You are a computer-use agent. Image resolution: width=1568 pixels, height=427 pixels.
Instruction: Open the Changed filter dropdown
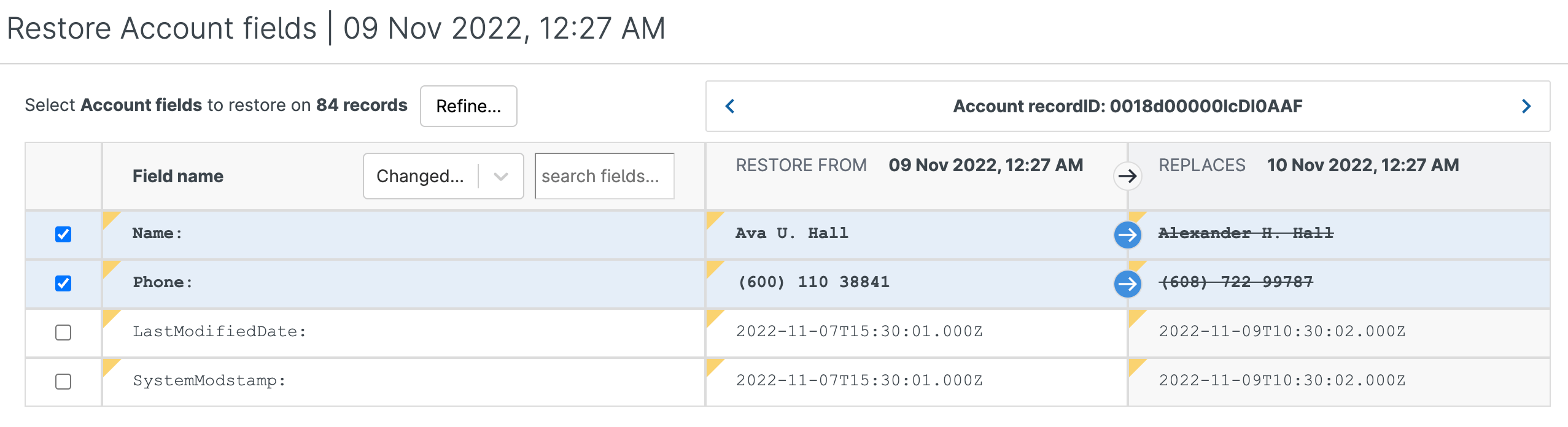pyautogui.click(x=421, y=177)
